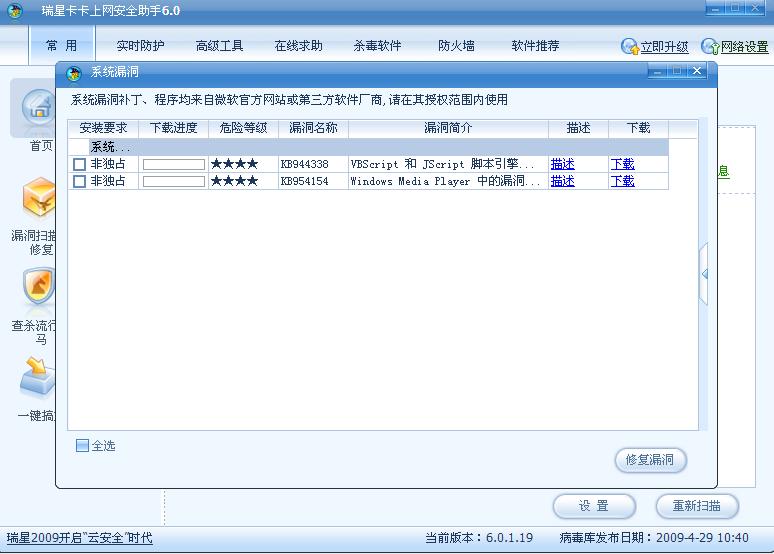Collapse the 系统... group row
Image resolution: width=774 pixels, height=554 pixels.
click(x=368, y=147)
